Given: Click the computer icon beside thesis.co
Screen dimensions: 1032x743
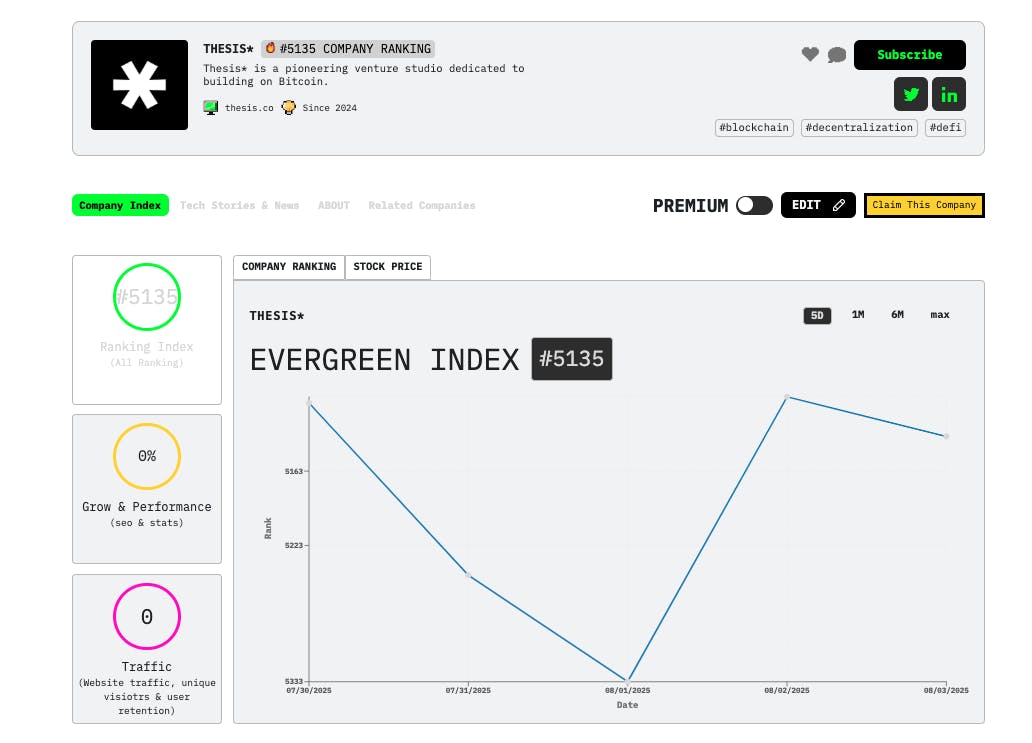Looking at the screenshot, I should pyautogui.click(x=211, y=107).
